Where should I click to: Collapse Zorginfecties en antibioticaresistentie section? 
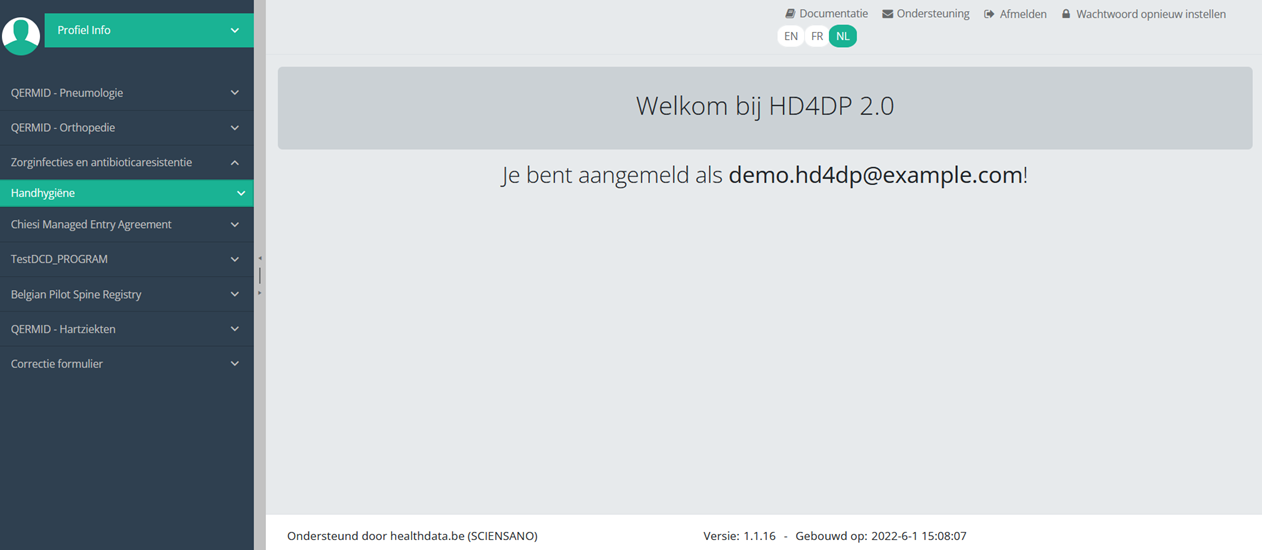[x=235, y=162]
